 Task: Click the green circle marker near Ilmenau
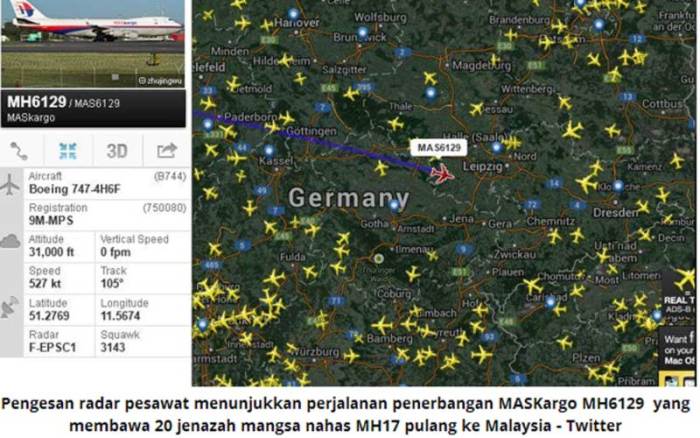[x=379, y=259]
